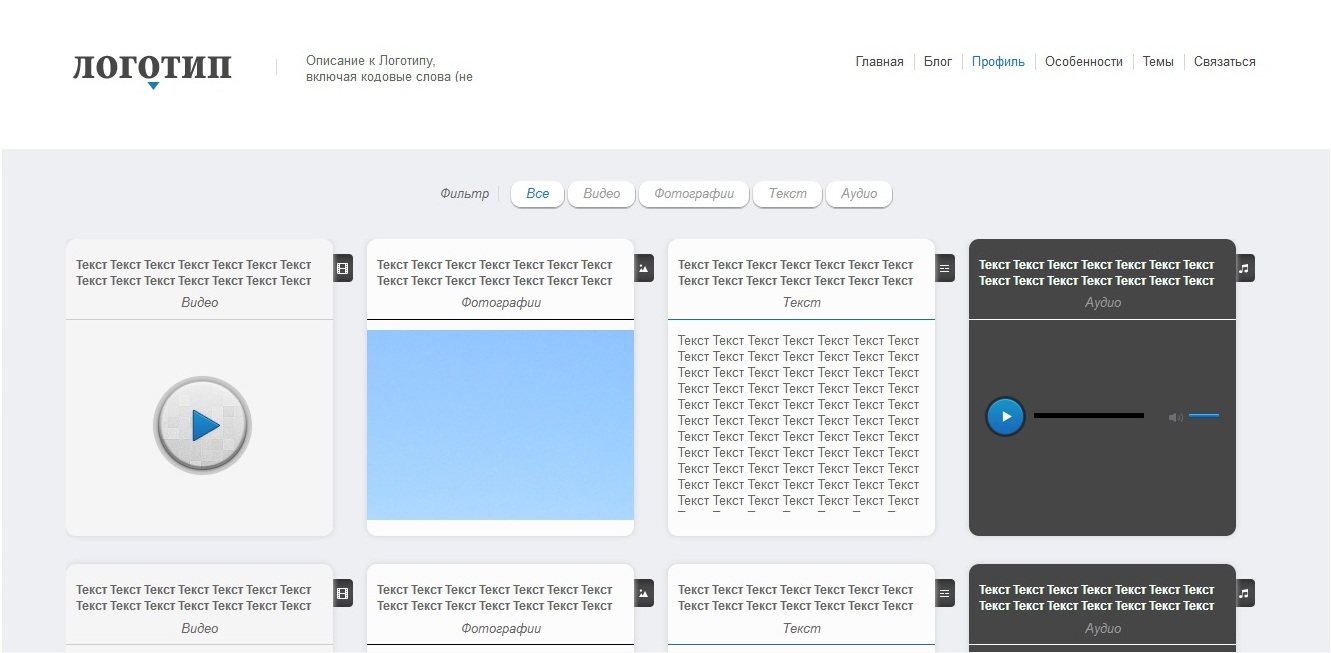Mute audio using the speaker icon
The width and height of the screenshot is (1331, 653).
1175,417
